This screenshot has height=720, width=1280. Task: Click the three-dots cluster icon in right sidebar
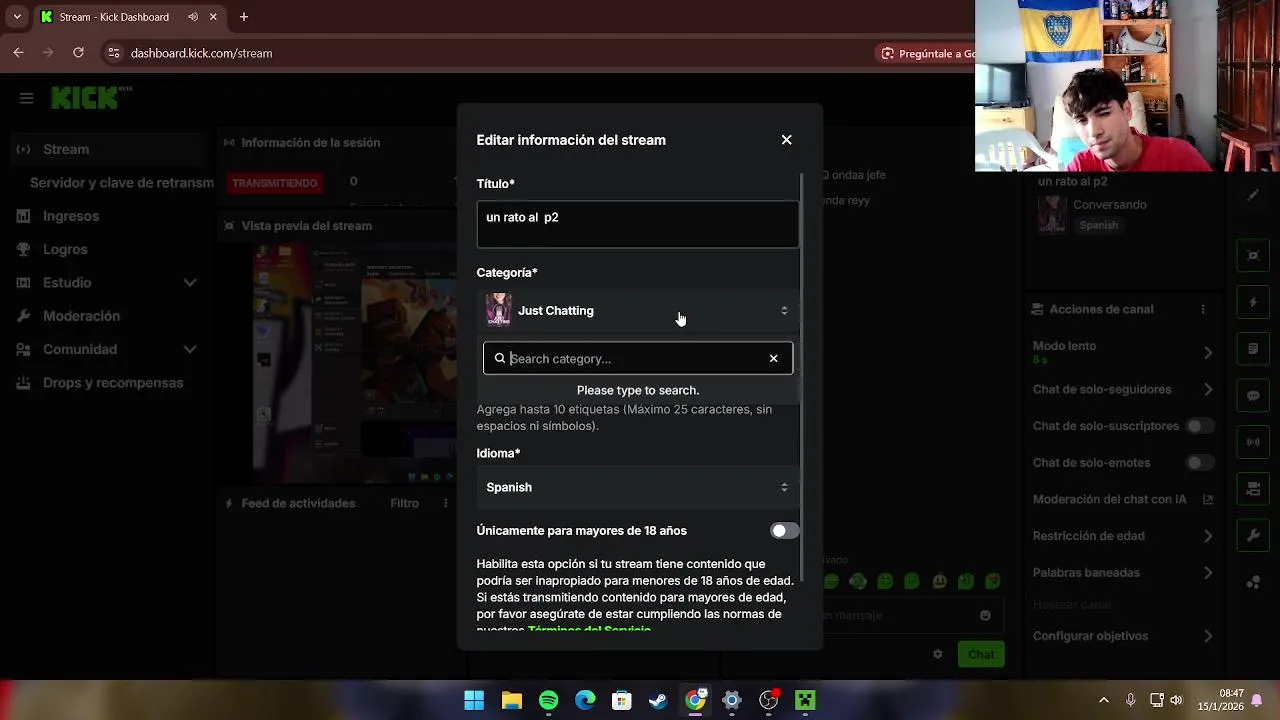[x=1253, y=583]
